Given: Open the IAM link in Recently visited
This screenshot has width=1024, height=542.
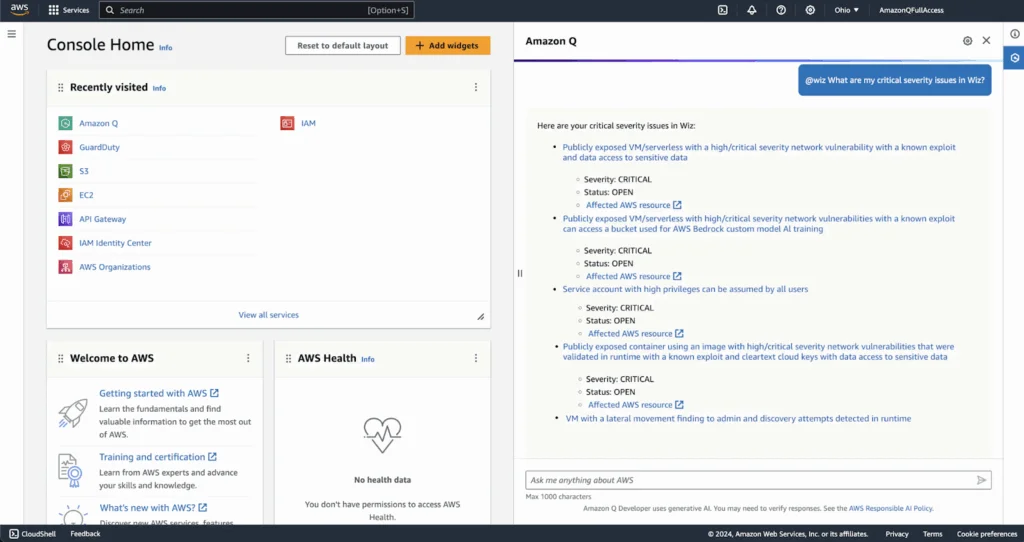Looking at the screenshot, I should [308, 123].
